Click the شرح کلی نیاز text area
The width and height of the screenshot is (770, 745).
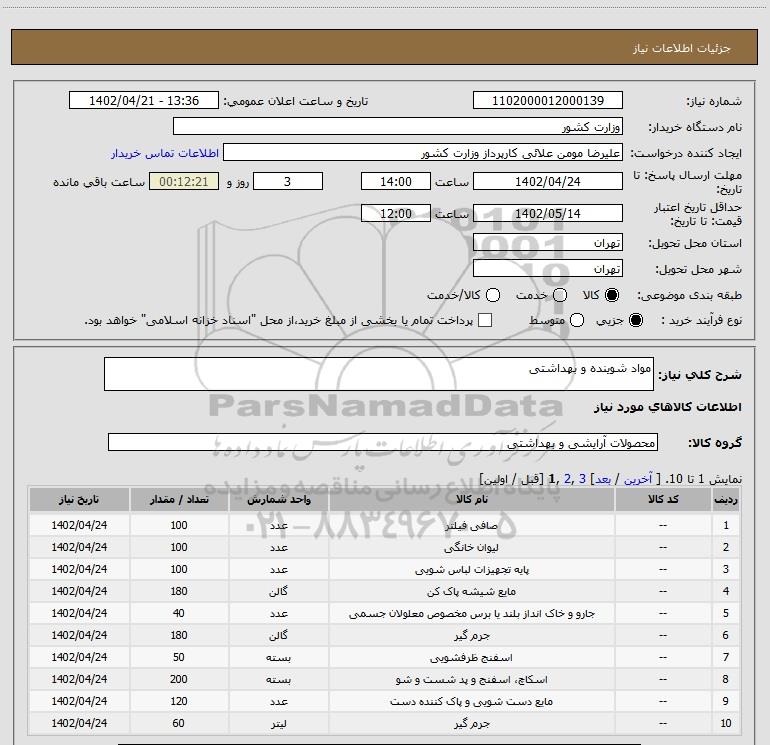tap(379, 374)
